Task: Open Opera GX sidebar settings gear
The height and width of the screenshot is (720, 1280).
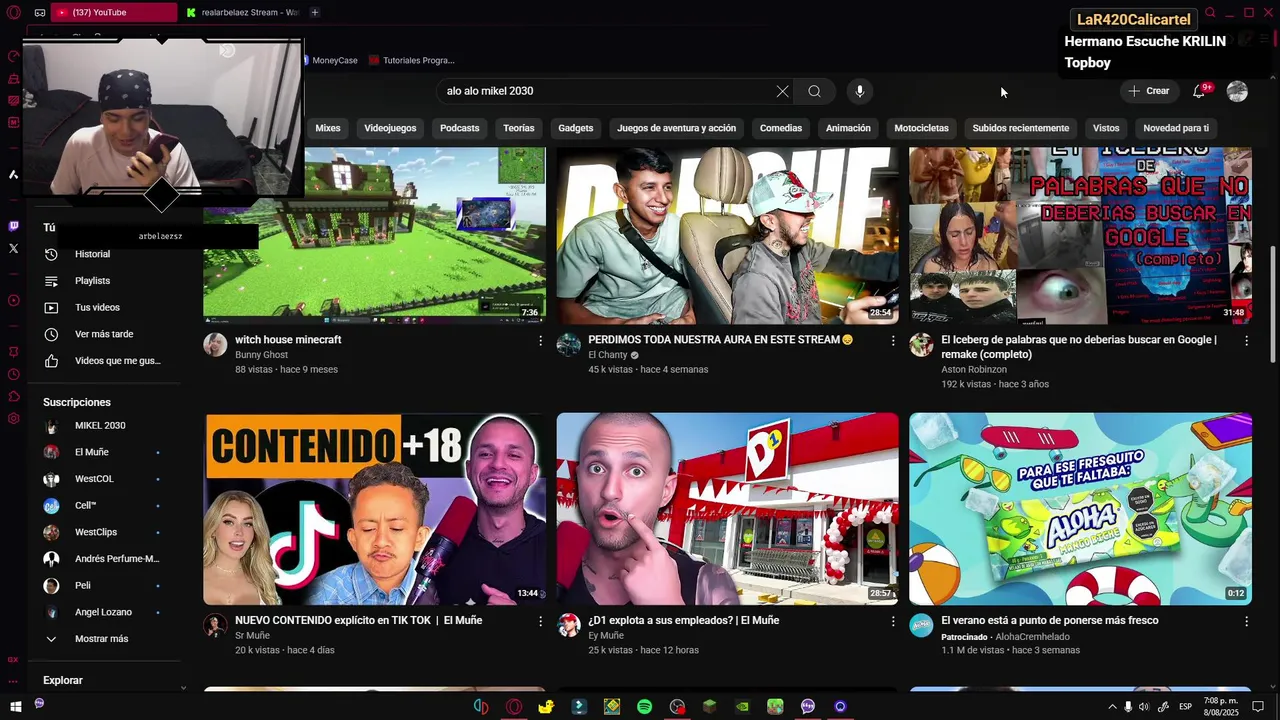Action: 13,418
